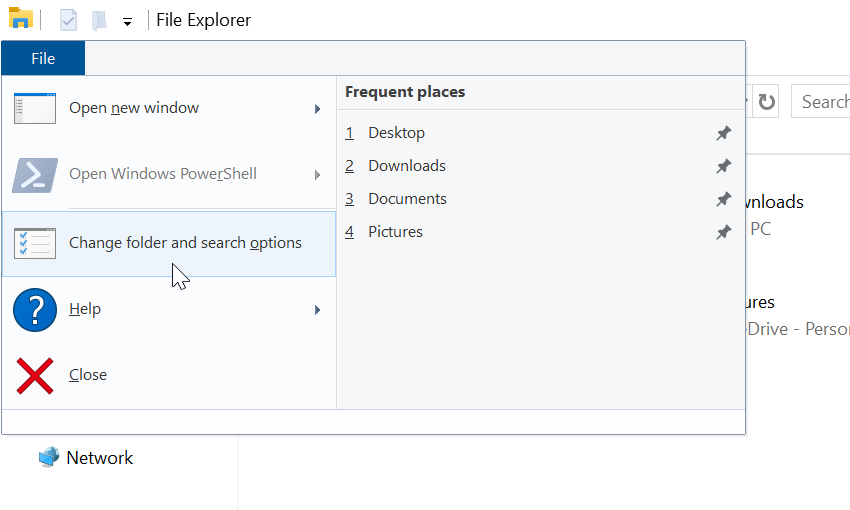This screenshot has height=510, width=850.
Task: Click the File Explorer folder icon in title bar
Action: point(21,18)
